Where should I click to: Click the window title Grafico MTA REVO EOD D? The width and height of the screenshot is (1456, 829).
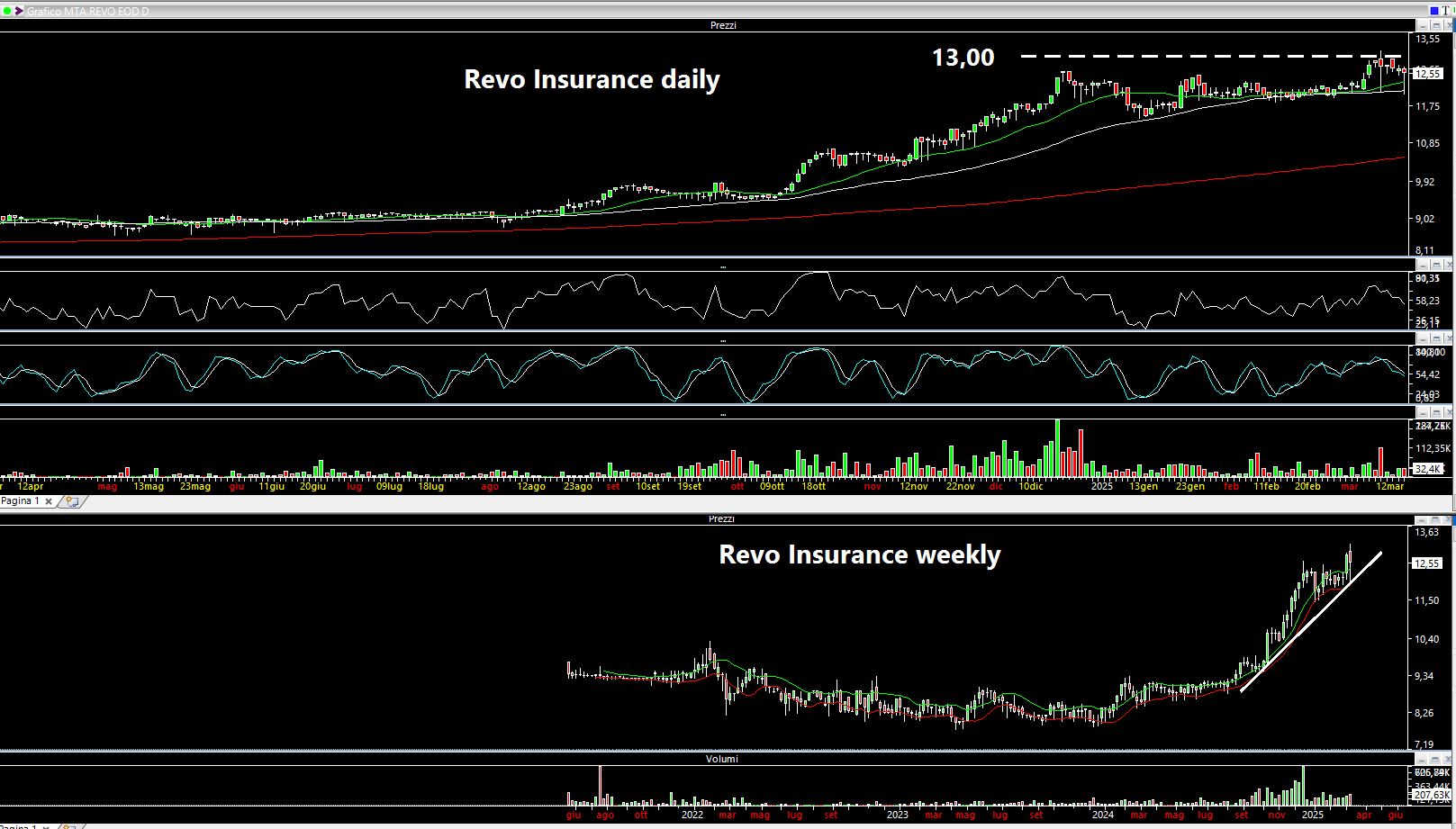pos(88,12)
